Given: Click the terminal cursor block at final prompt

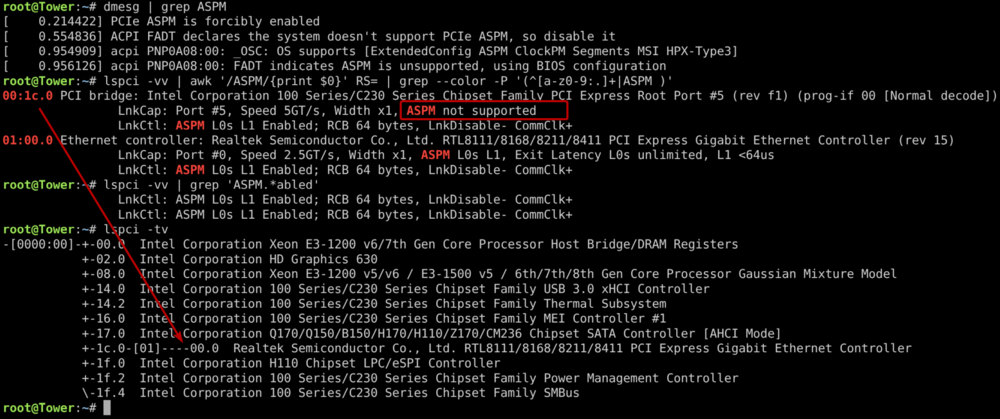Looking at the screenshot, I should (107, 408).
